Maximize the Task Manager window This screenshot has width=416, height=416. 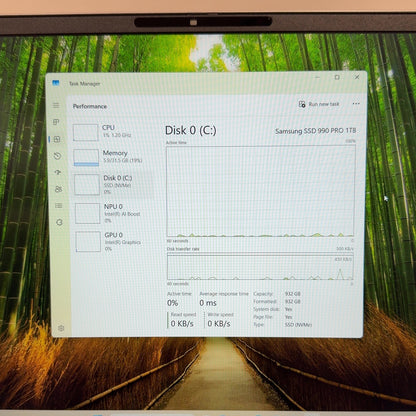pos(337,77)
